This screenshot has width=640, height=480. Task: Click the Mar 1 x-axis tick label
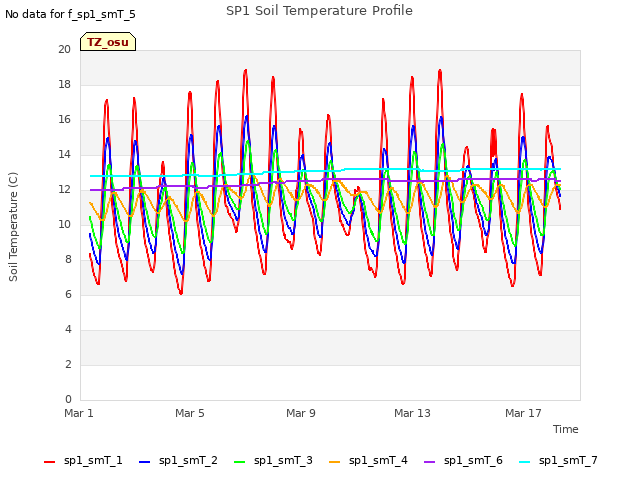pos(79,413)
